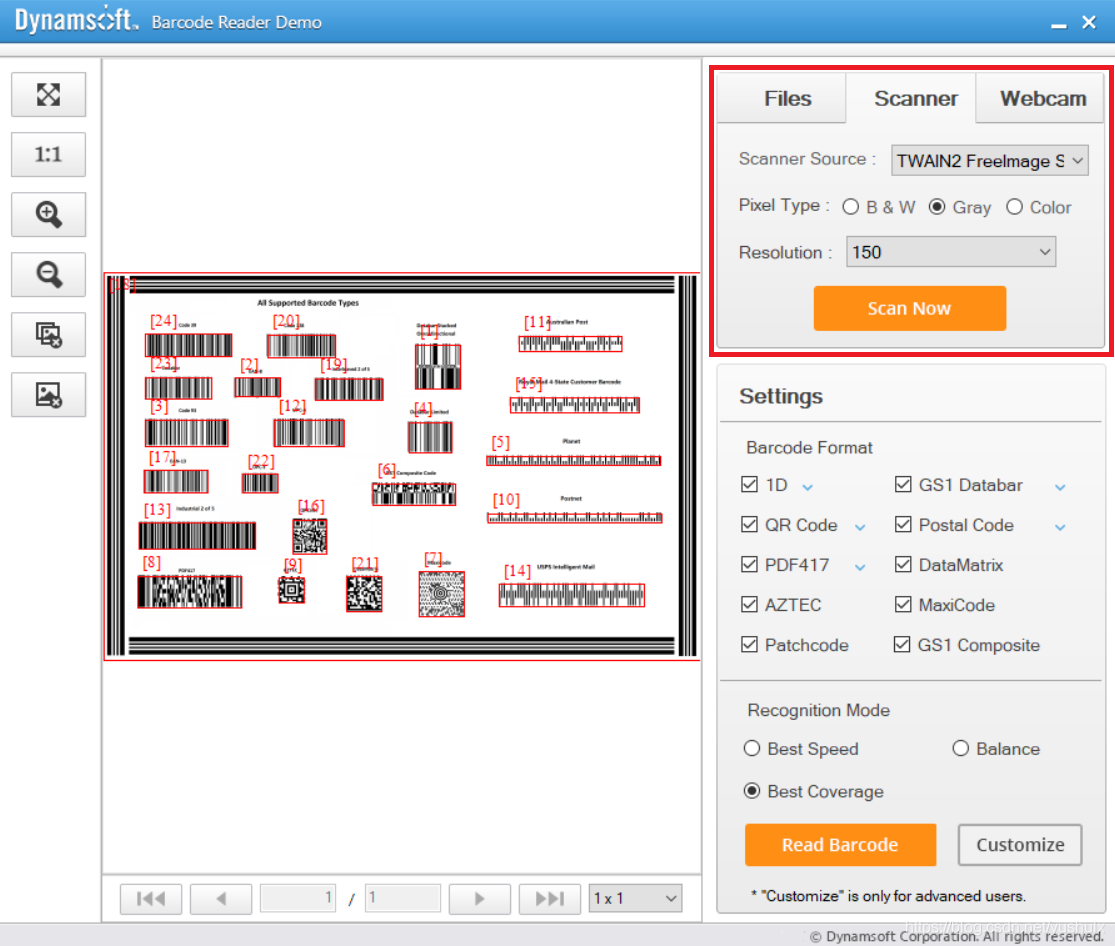Click the PDF417 barcode marked [8]
1115x946 pixels.
tap(190, 592)
